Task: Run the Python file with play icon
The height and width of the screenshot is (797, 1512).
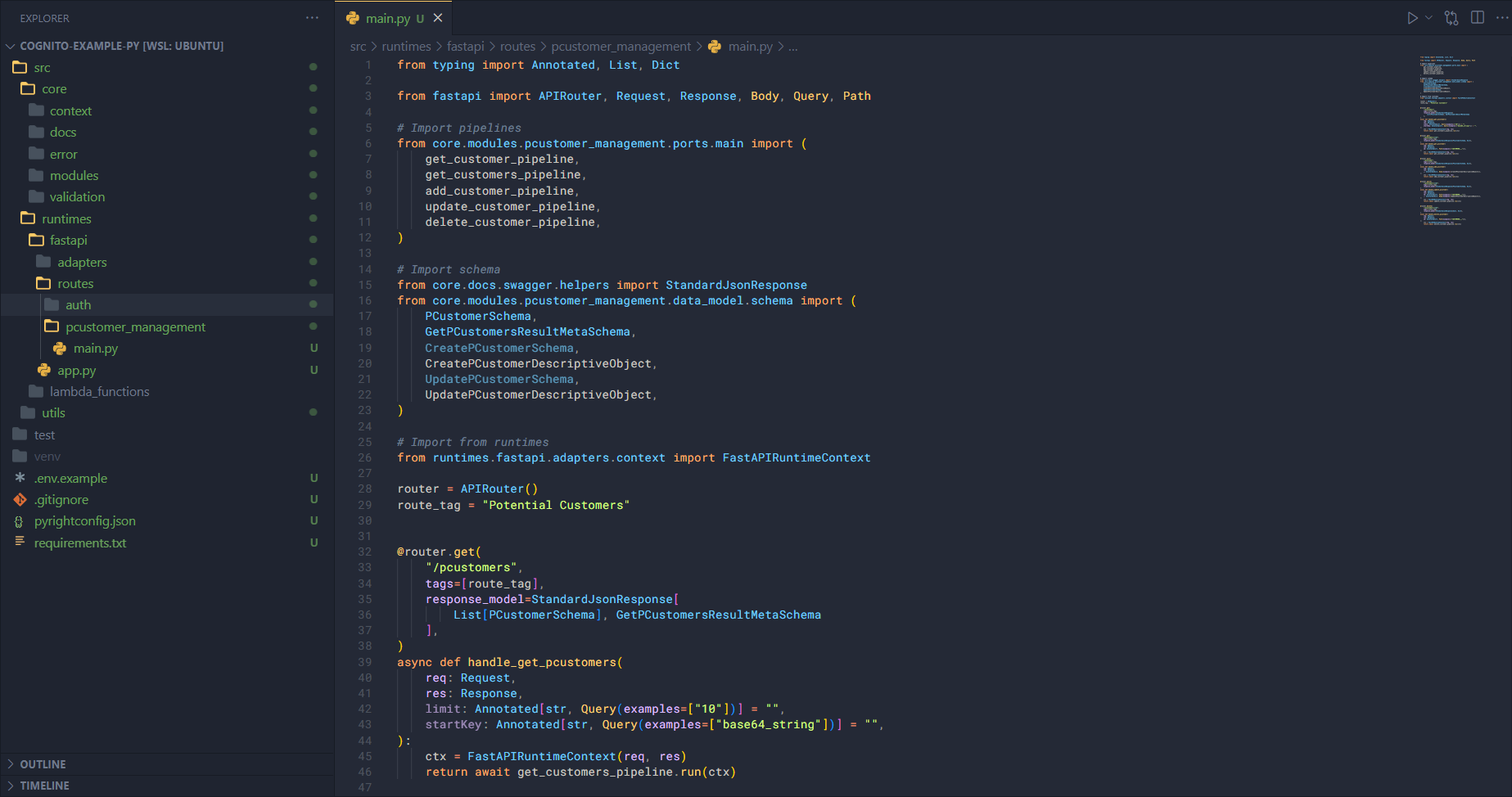Action: (x=1412, y=18)
